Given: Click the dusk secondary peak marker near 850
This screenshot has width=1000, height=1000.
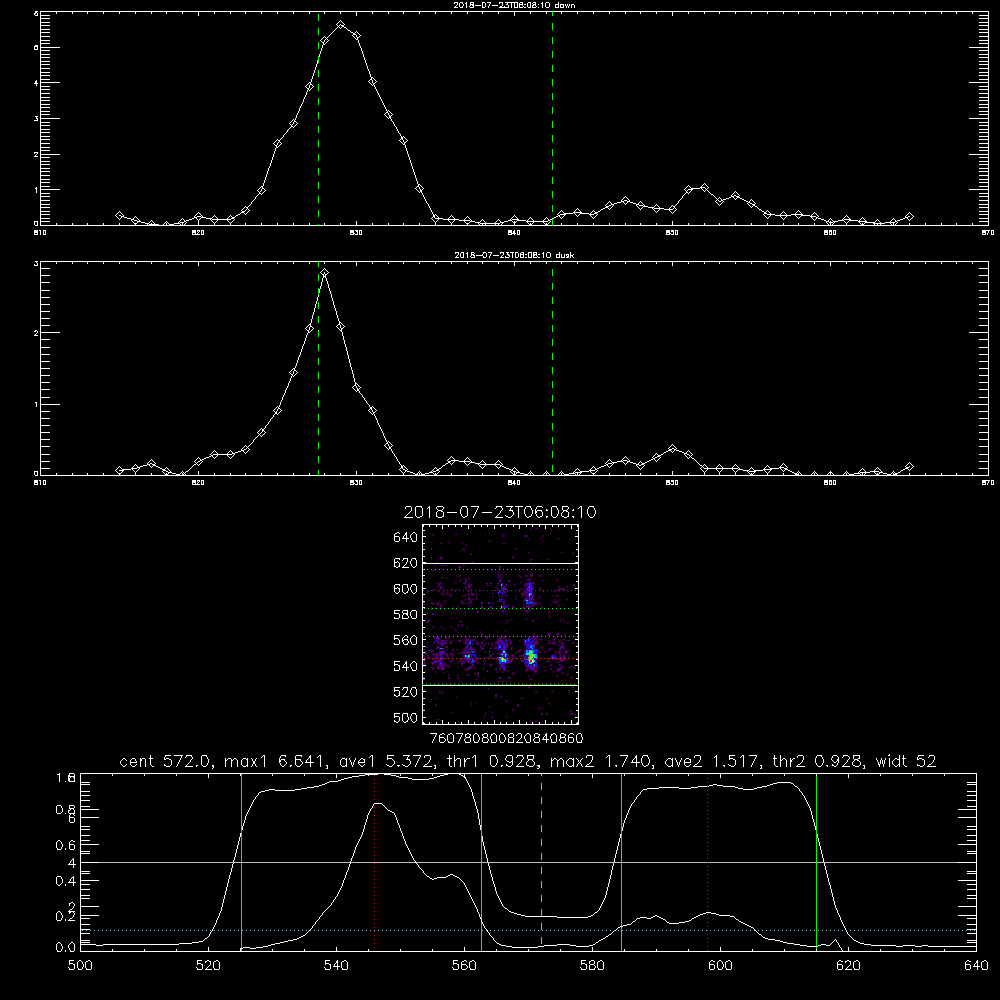Looking at the screenshot, I should pos(672,449).
